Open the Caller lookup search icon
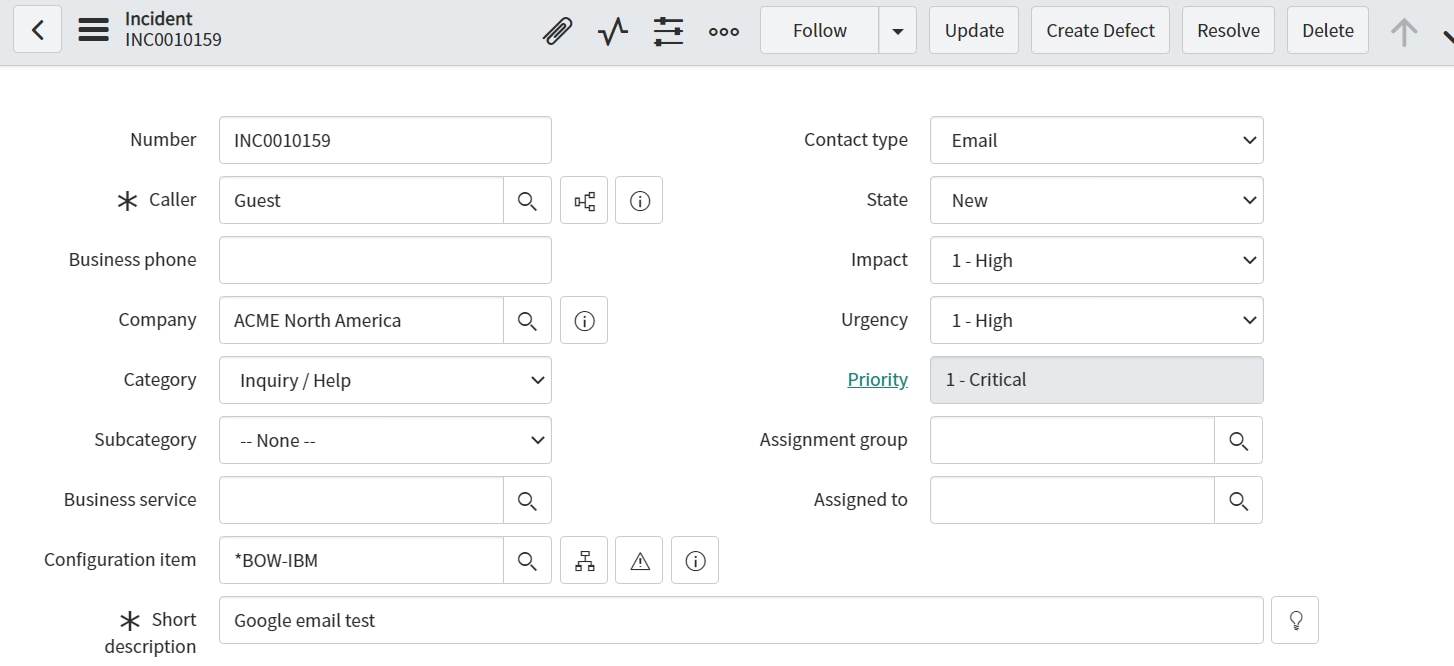The image size is (1454, 666). pos(527,200)
